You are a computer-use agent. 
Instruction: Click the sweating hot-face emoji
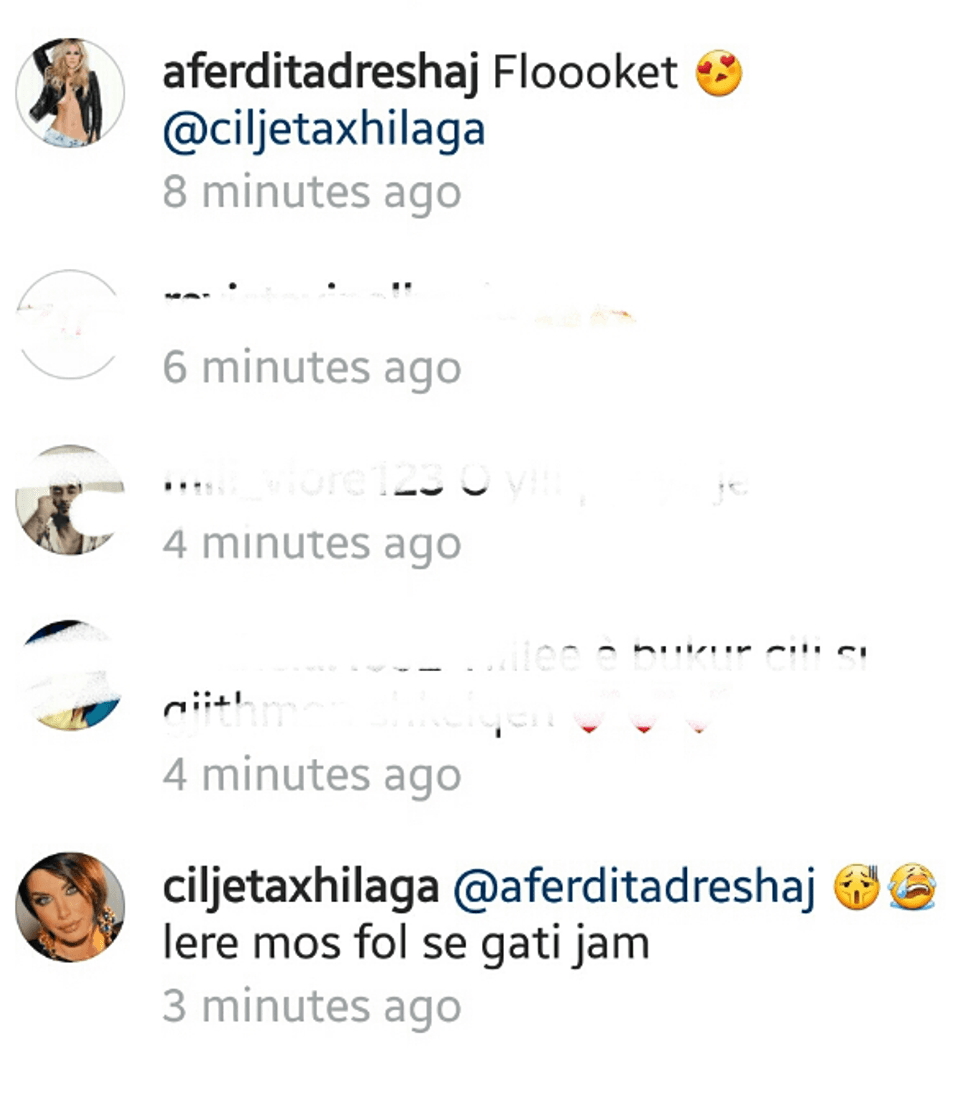(x=857, y=887)
